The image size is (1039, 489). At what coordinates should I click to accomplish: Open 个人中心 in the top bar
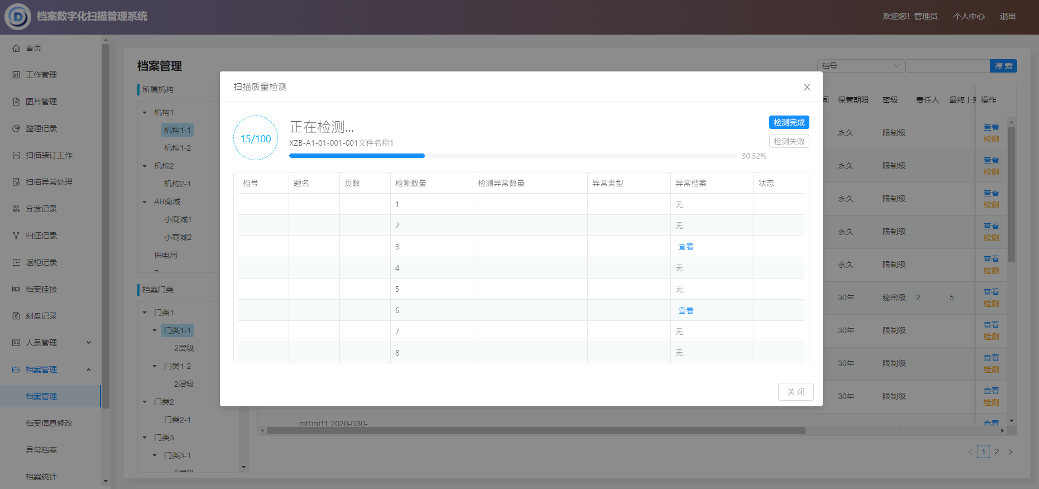[x=968, y=17]
